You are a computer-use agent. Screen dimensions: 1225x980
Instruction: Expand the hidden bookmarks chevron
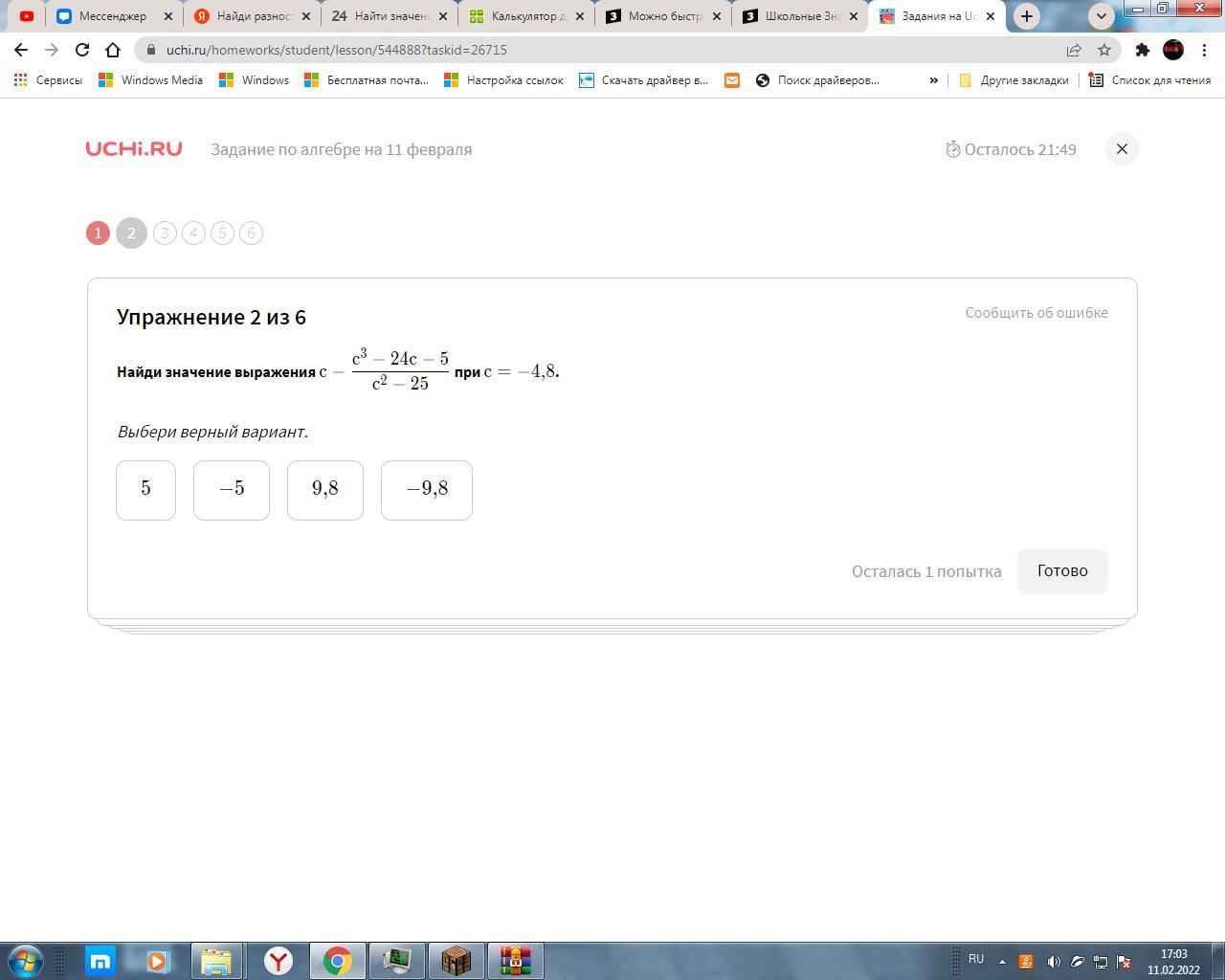coord(933,80)
